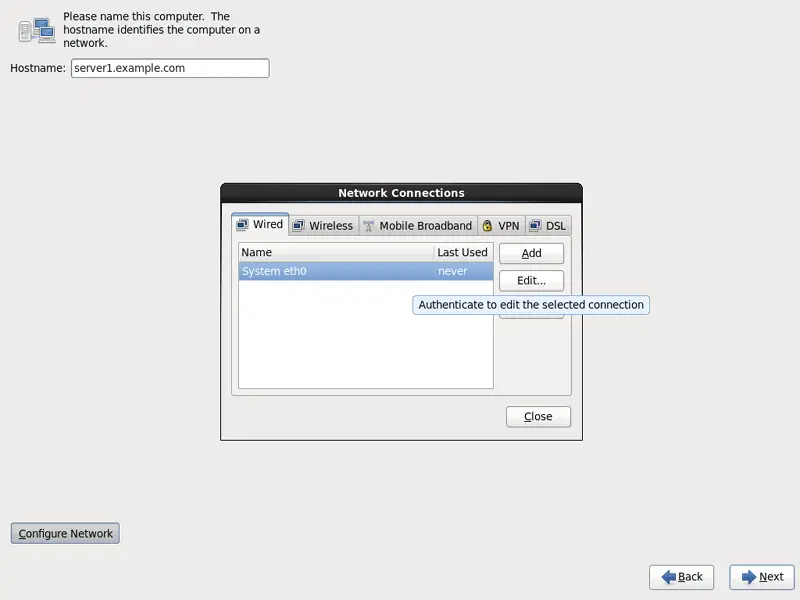Switch to the Wired tab
Screen dimensions: 800x600
click(x=260, y=225)
